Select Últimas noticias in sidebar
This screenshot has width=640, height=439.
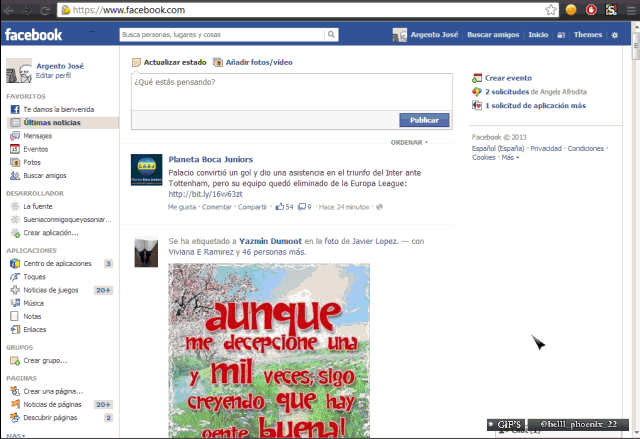click(x=63, y=122)
